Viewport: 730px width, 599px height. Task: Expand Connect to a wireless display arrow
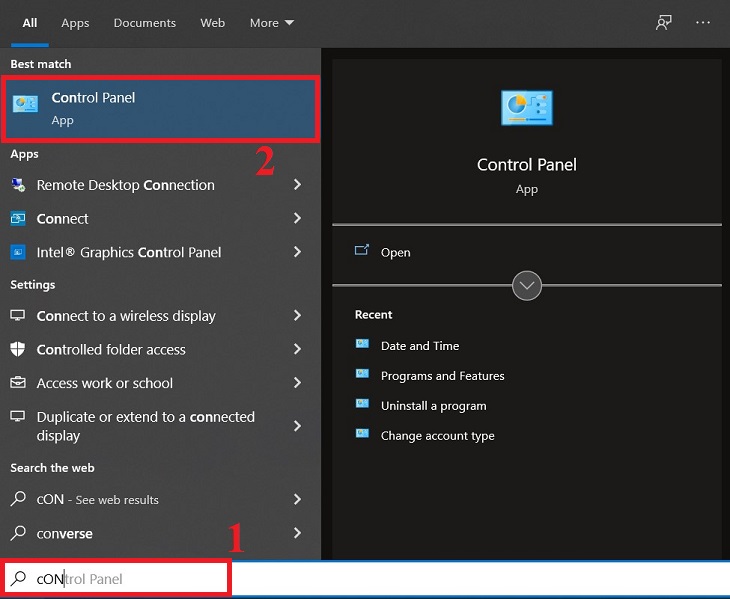(x=297, y=316)
